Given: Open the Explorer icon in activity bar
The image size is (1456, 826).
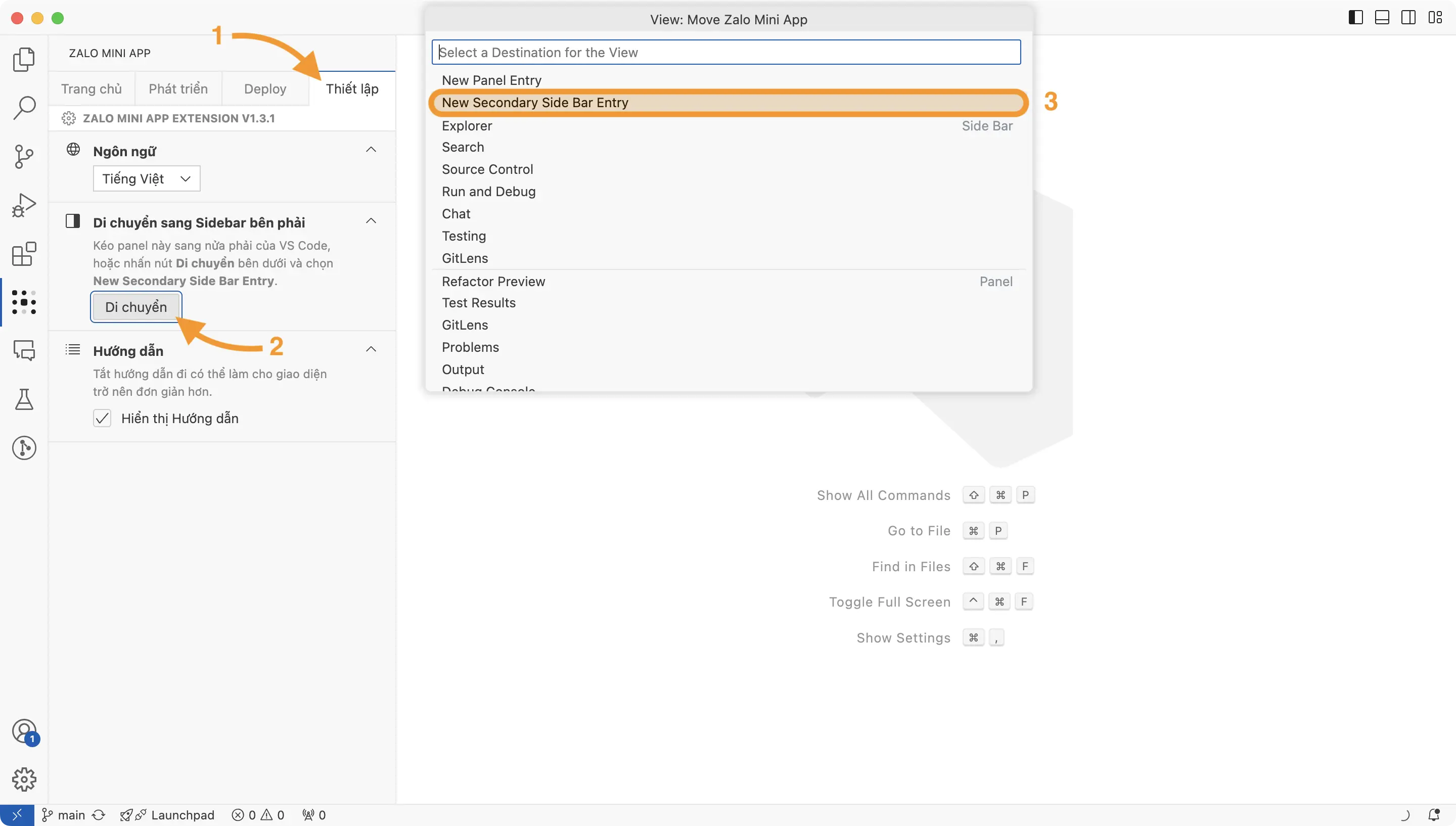Looking at the screenshot, I should point(24,59).
